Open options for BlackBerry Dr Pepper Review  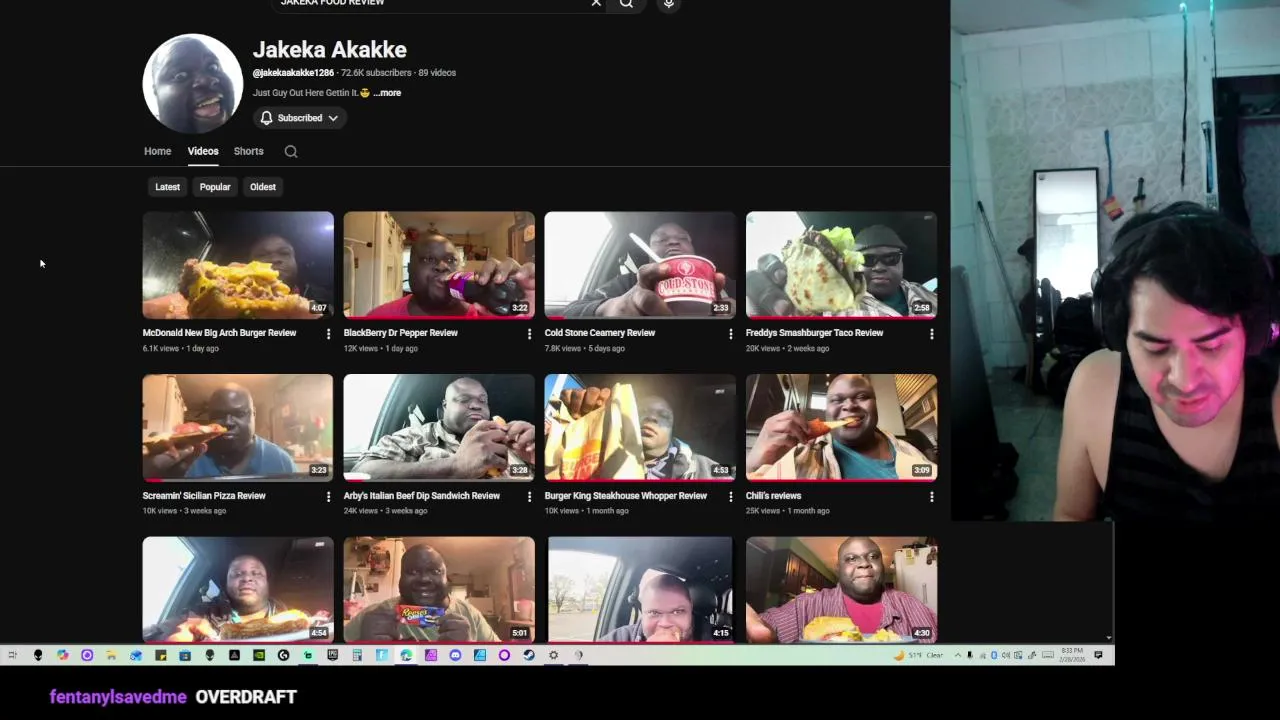(x=529, y=334)
